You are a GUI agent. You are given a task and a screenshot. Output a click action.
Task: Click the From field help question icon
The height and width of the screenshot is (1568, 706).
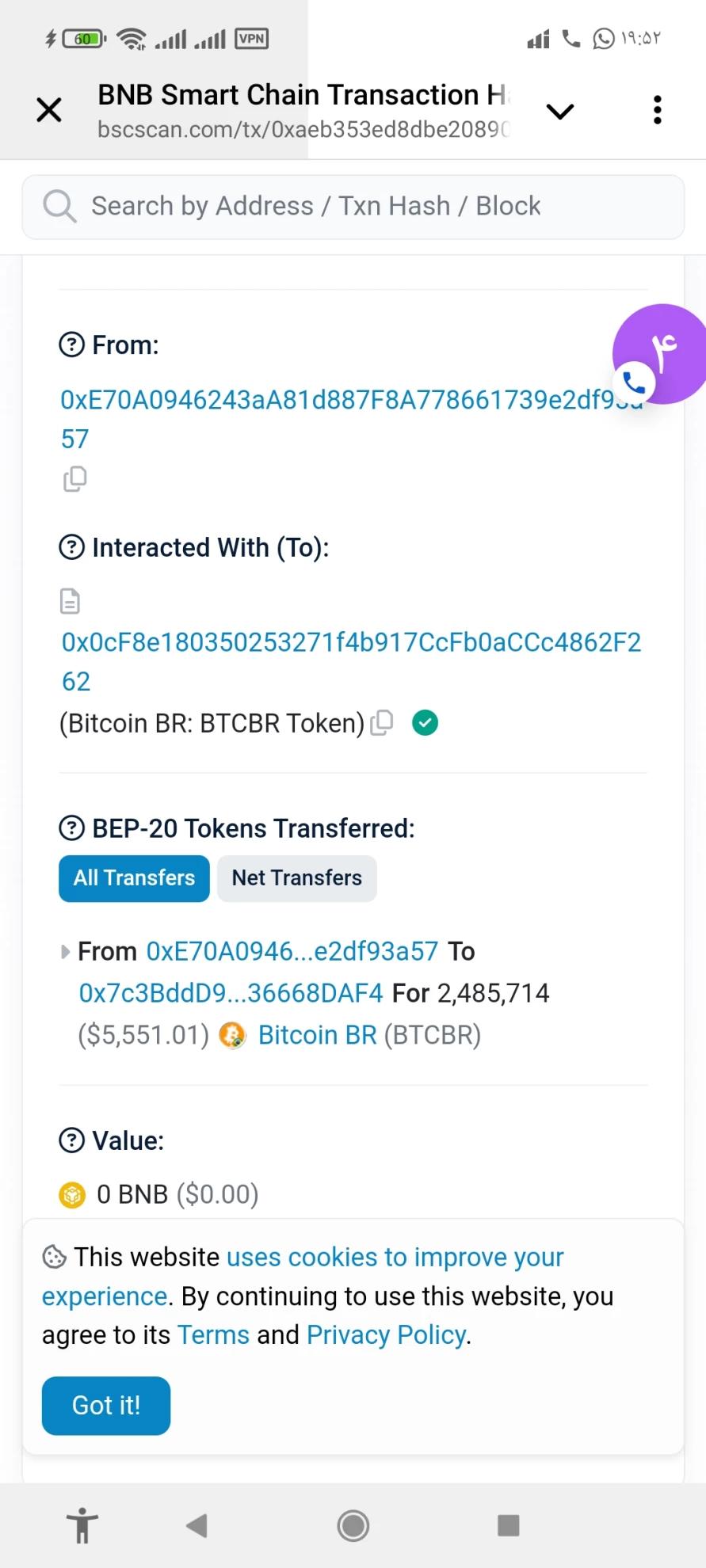pos(72,344)
